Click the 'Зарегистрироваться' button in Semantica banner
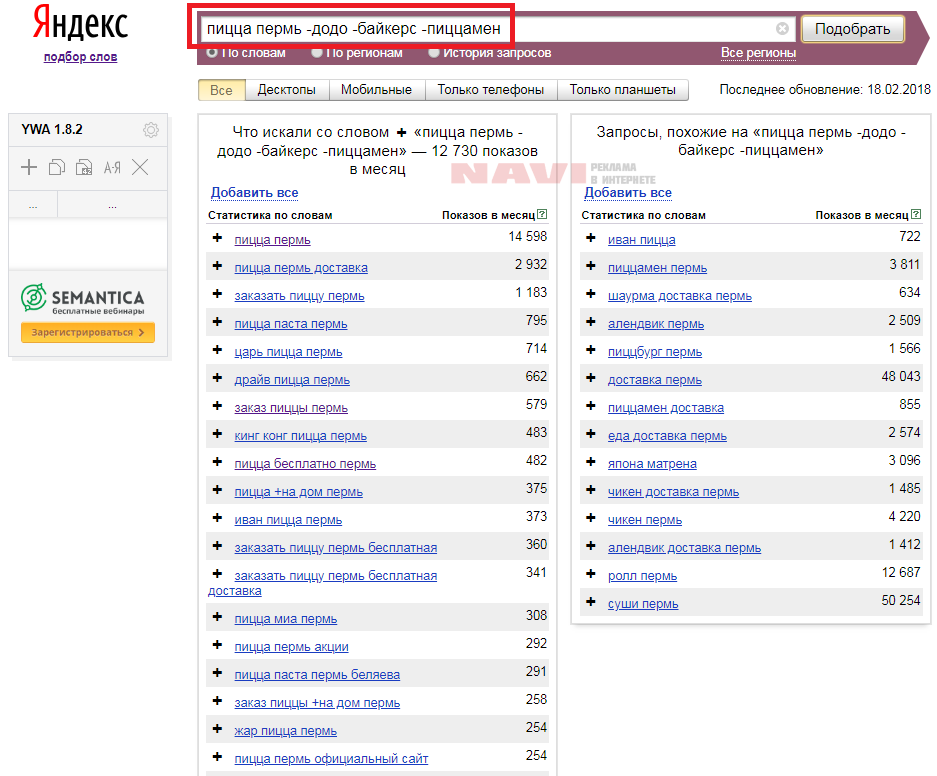 click(x=88, y=332)
